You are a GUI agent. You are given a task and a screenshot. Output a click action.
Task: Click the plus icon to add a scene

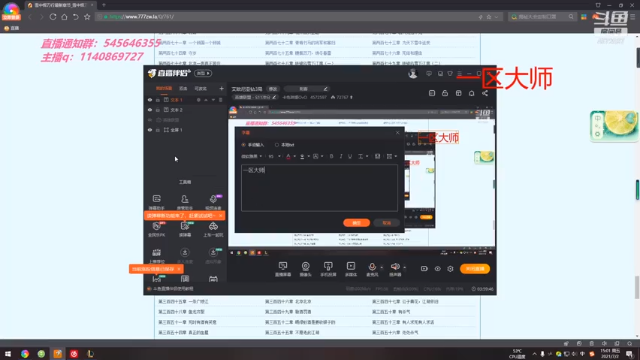[x=222, y=89]
